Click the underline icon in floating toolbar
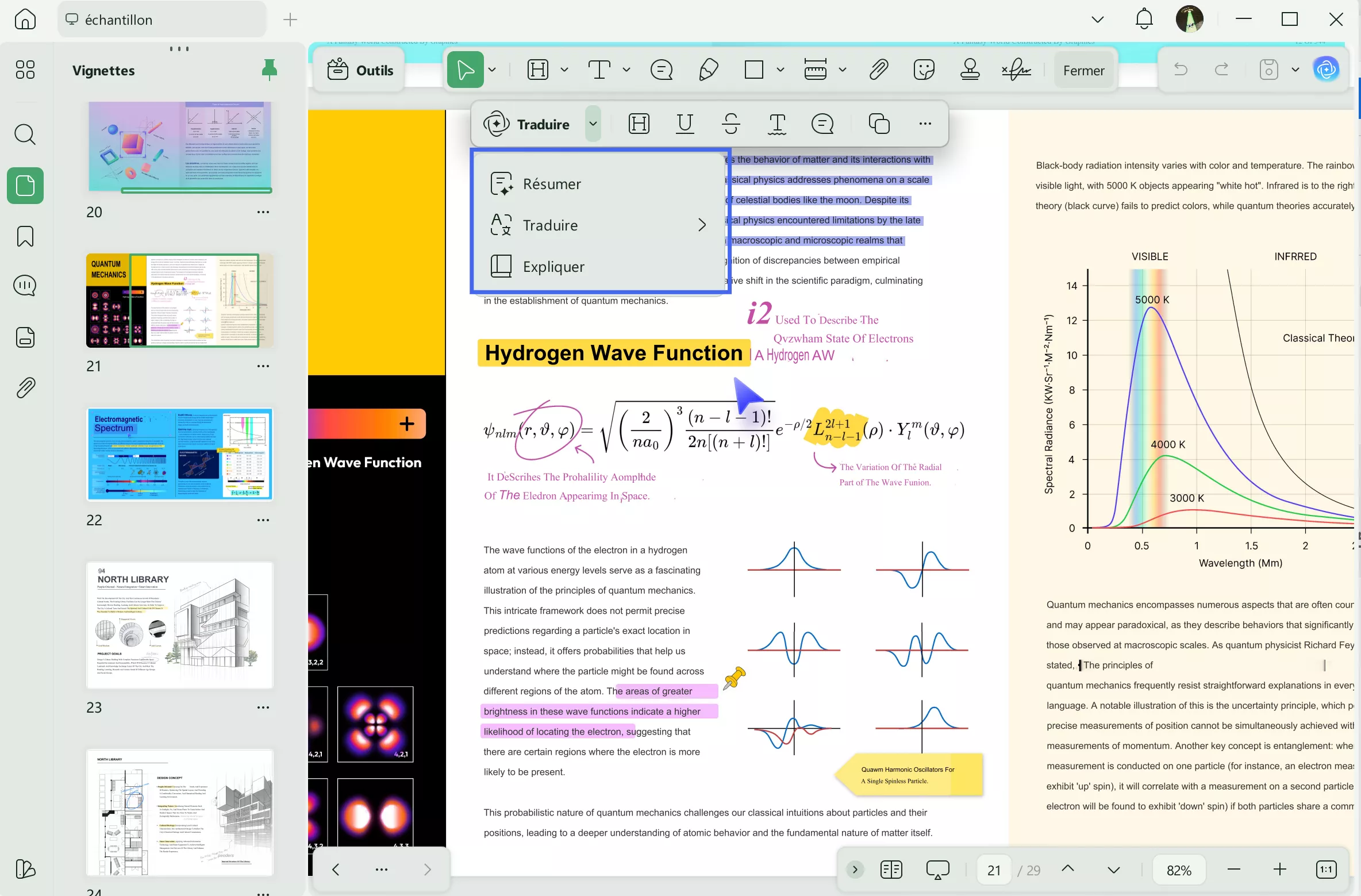 pyautogui.click(x=685, y=124)
